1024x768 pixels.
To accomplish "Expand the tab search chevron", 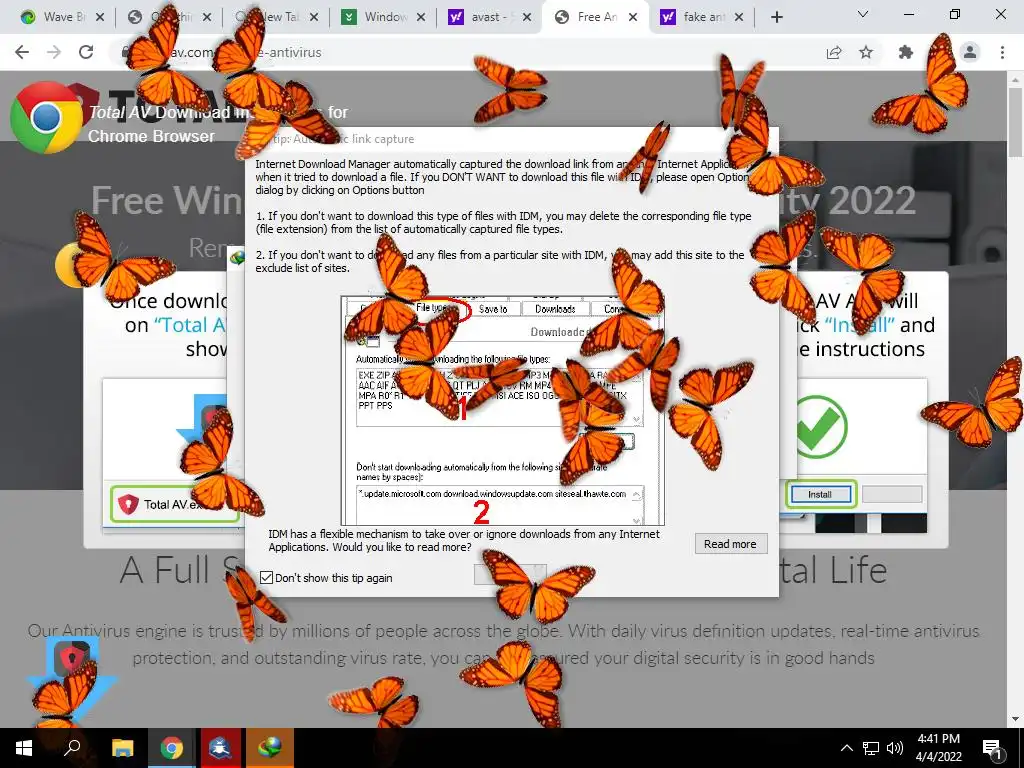I will click(x=863, y=14).
